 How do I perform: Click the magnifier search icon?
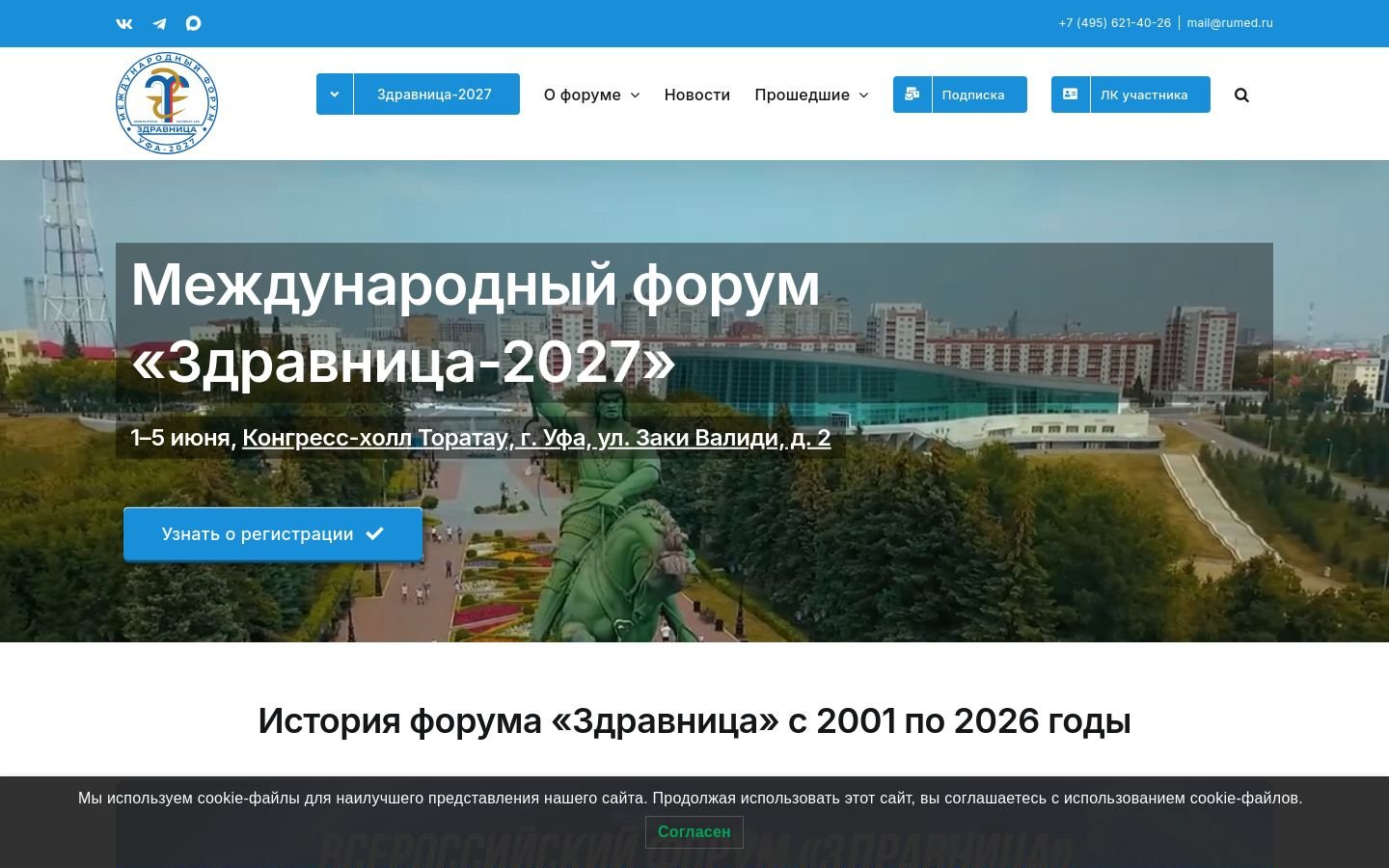pos(1241,95)
